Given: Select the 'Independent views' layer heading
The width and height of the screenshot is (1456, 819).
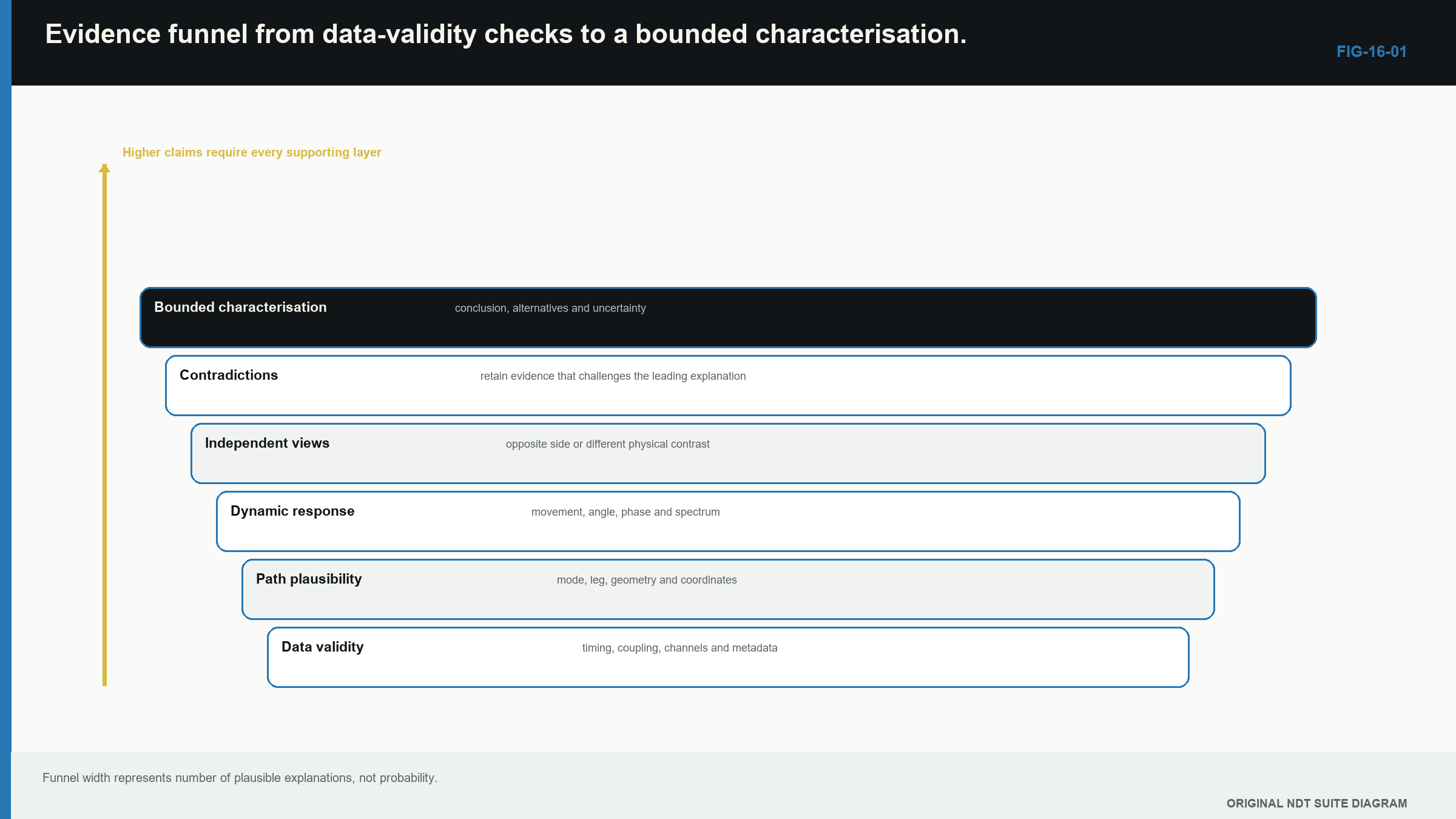Looking at the screenshot, I should [267, 443].
